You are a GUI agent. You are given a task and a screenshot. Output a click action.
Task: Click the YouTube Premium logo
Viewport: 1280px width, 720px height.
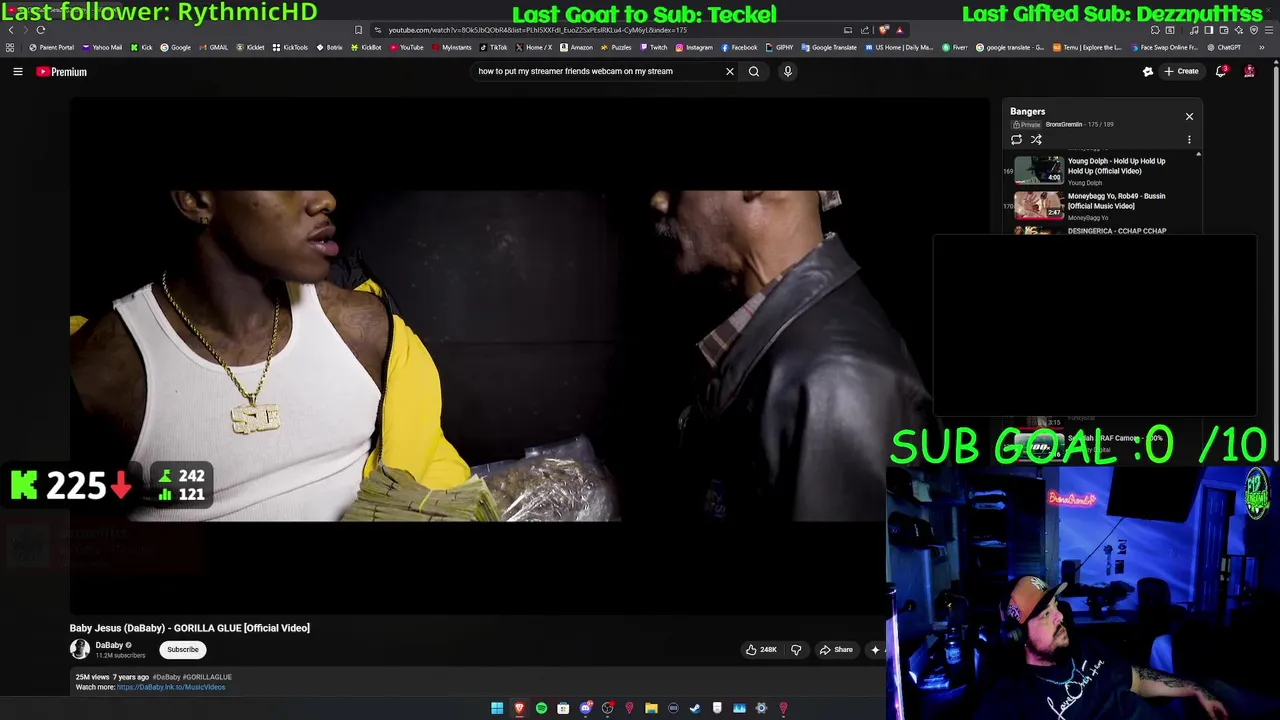(62, 72)
